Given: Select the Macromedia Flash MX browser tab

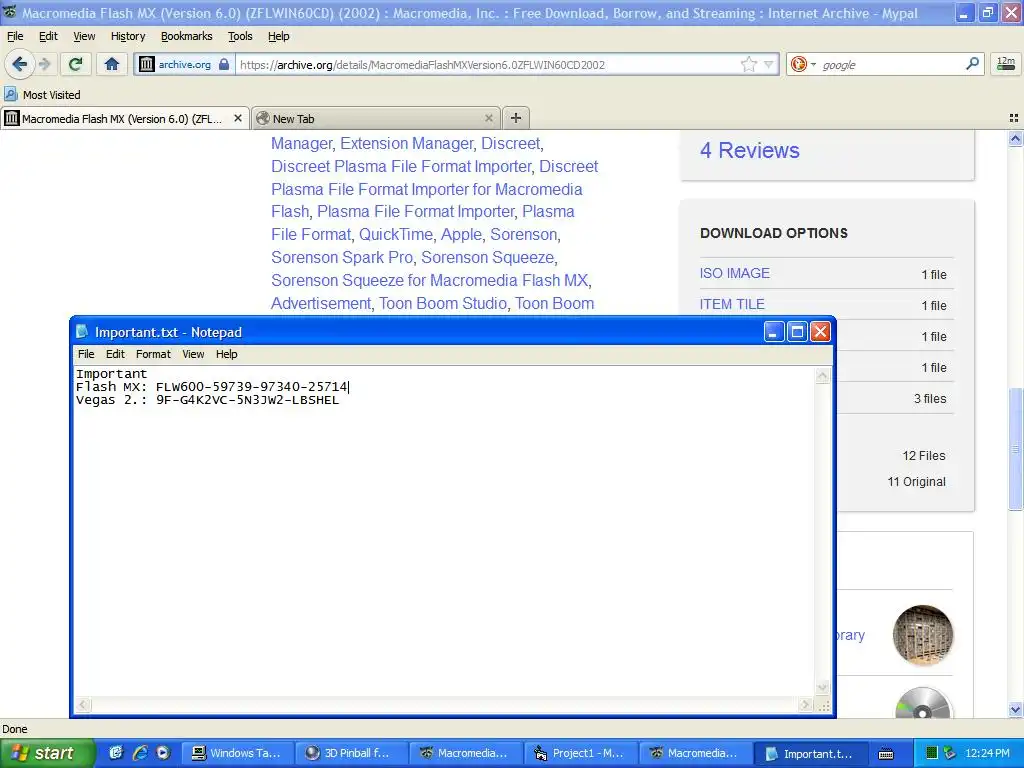Looking at the screenshot, I should click(124, 118).
